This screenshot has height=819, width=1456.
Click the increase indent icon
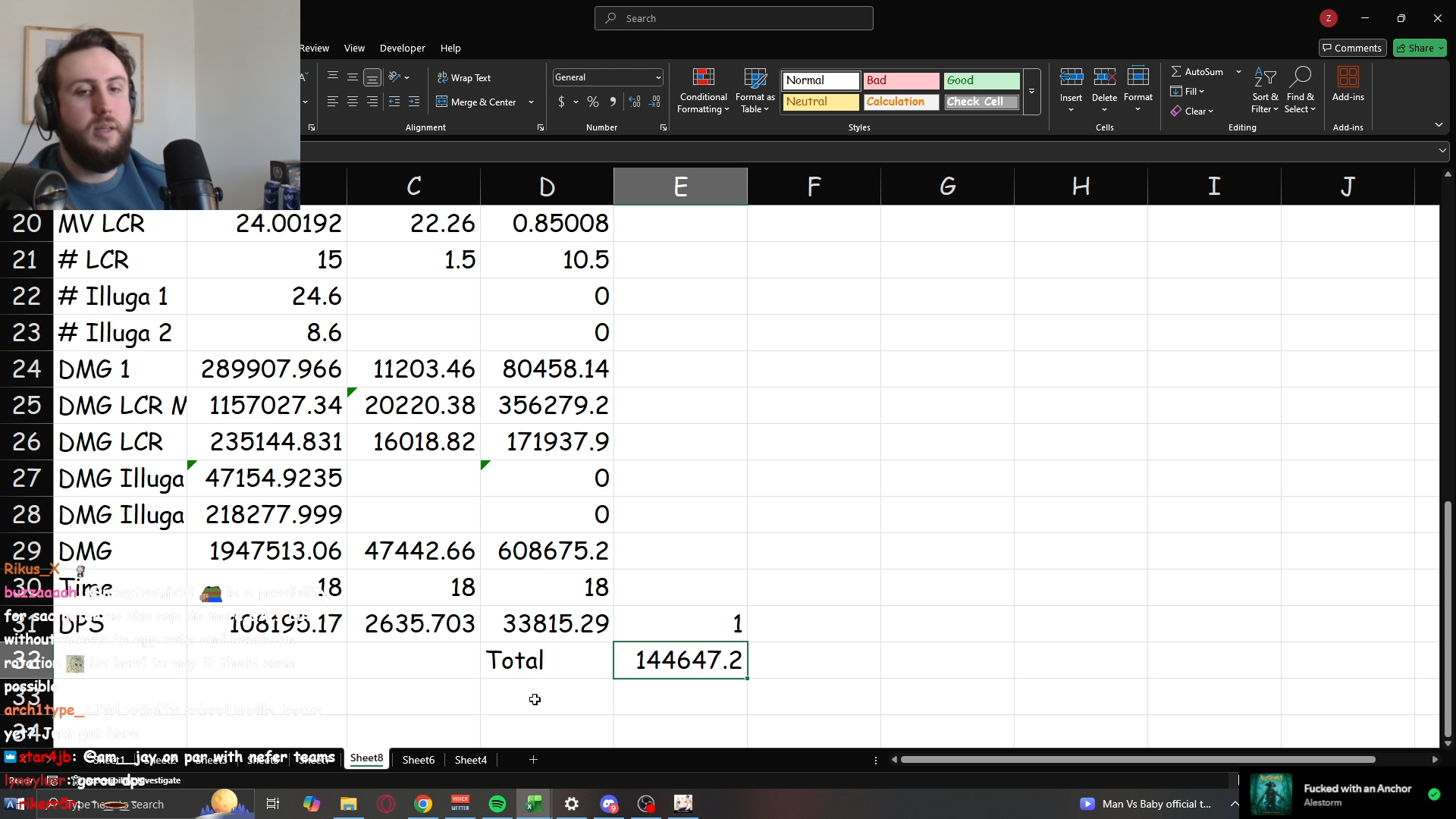(414, 102)
